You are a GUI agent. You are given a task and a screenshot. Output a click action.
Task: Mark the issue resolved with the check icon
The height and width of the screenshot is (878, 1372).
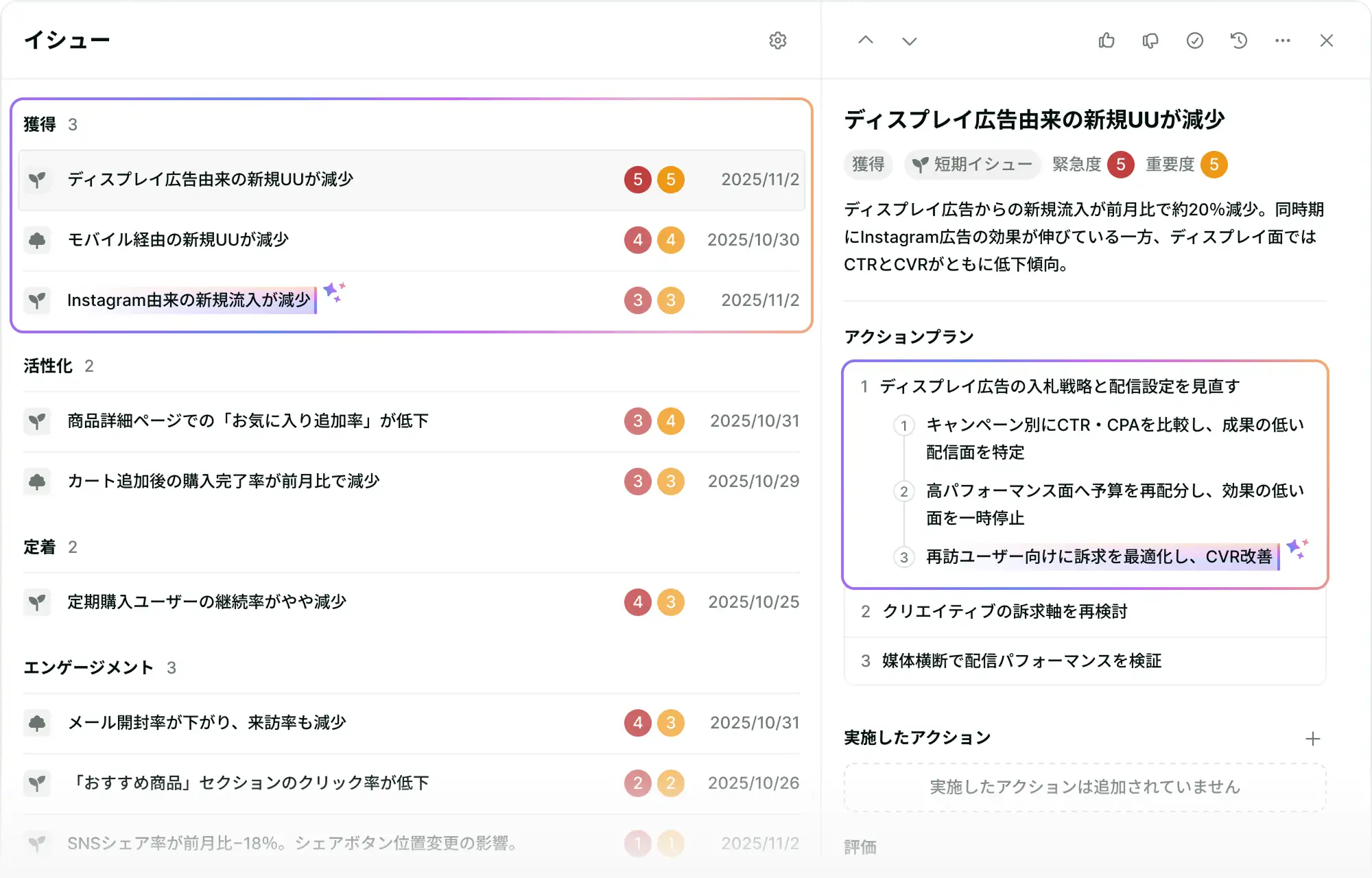pyautogui.click(x=1195, y=41)
